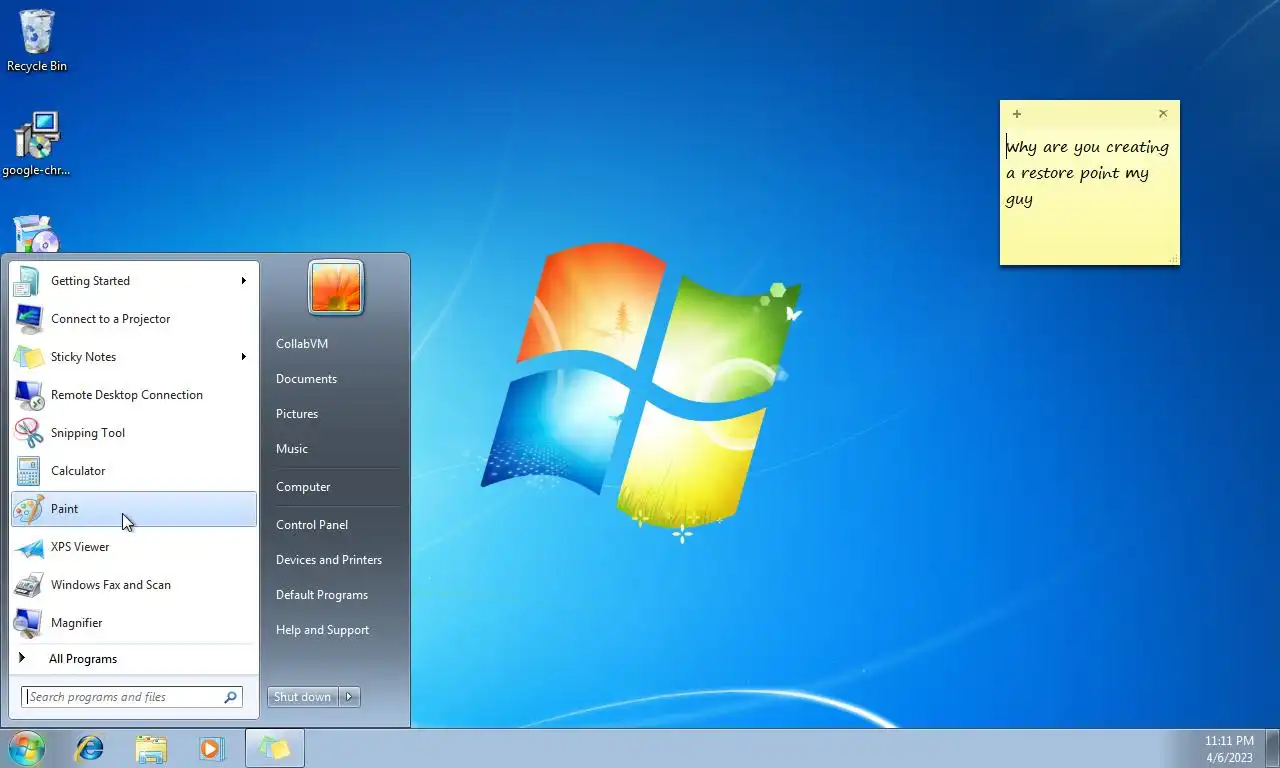The image size is (1280, 768).
Task: Open Devices and Printers
Action: pos(329,560)
